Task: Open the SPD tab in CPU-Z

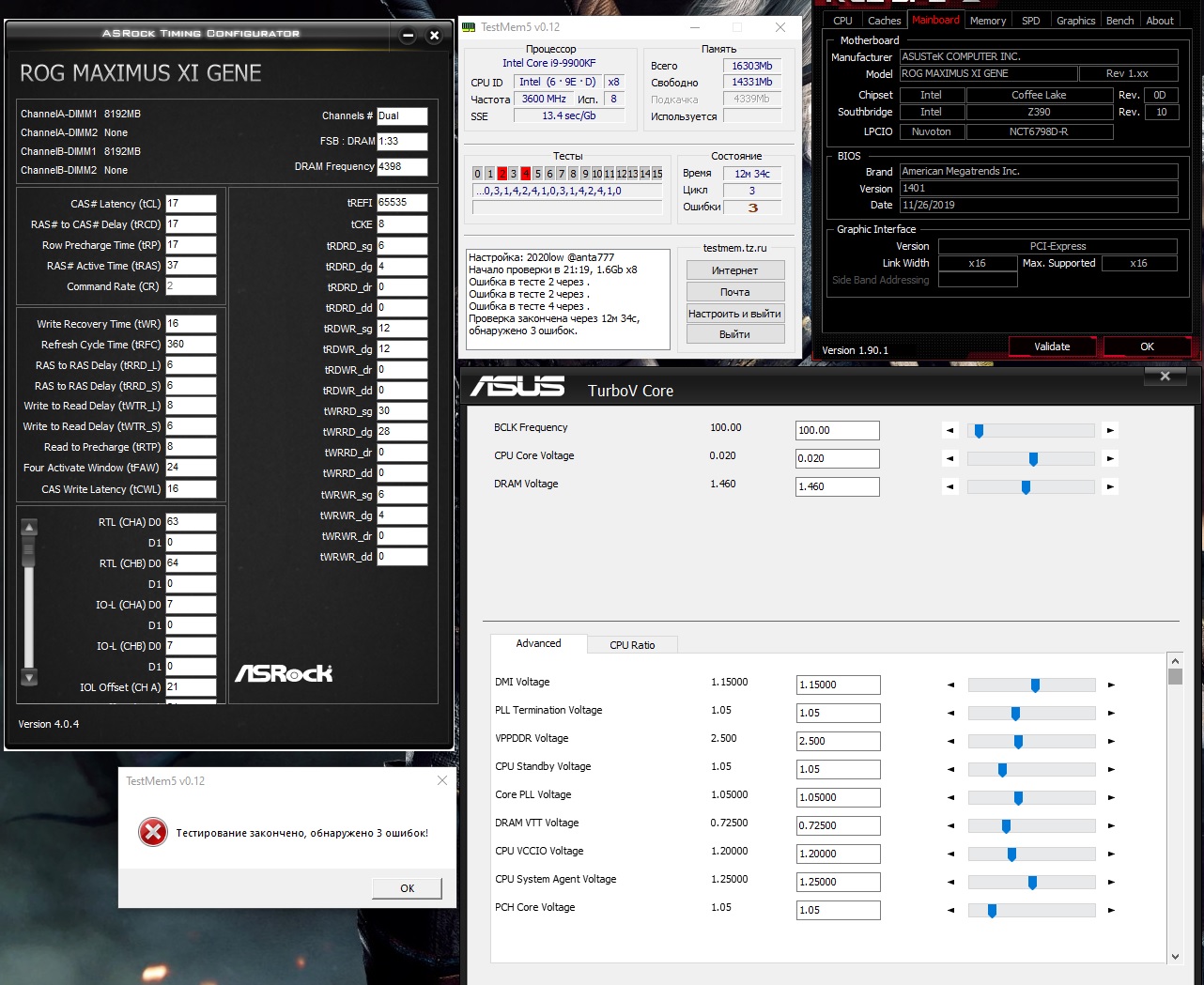Action: (x=1030, y=21)
